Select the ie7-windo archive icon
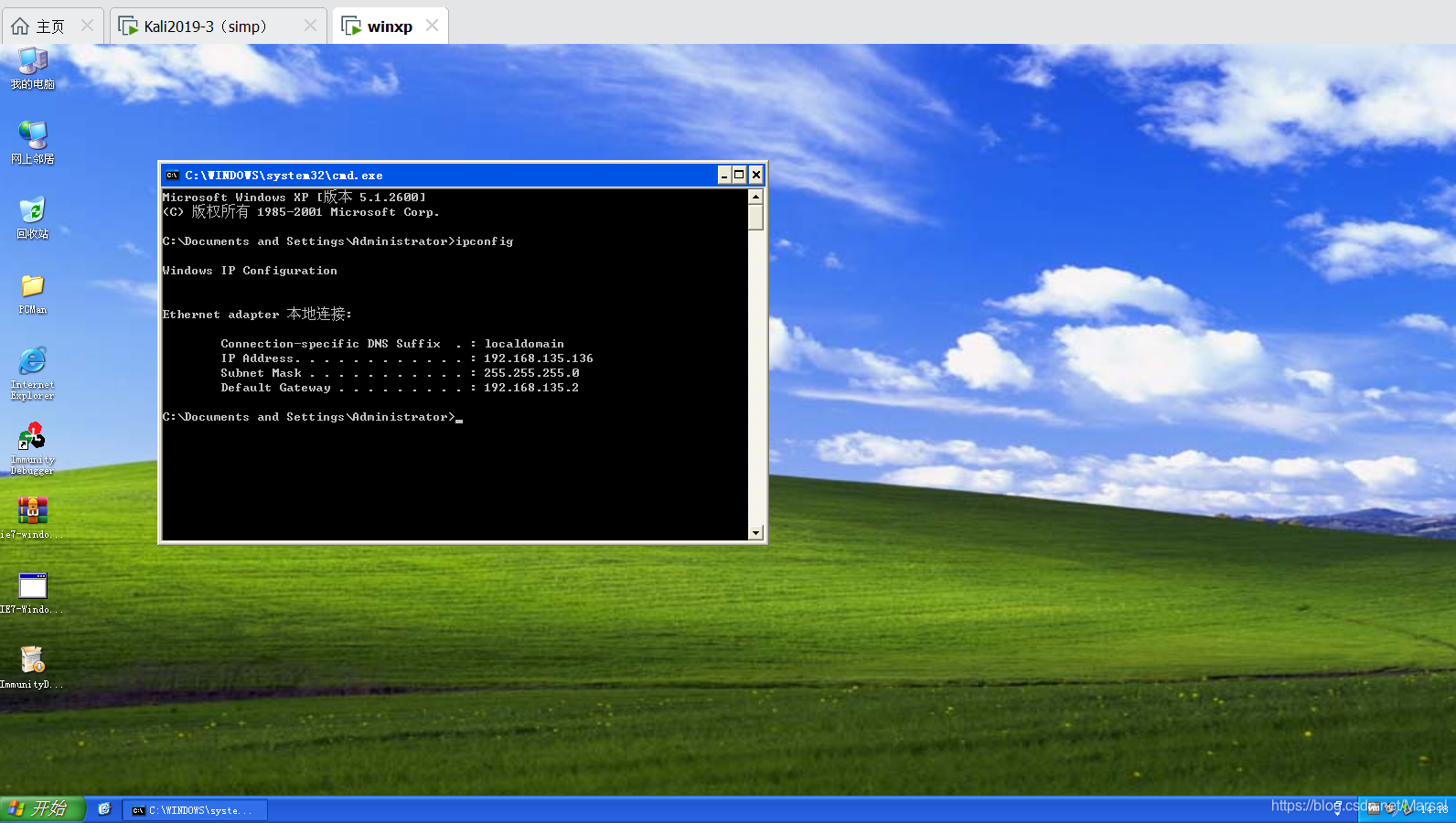This screenshot has width=1456, height=823. [33, 517]
